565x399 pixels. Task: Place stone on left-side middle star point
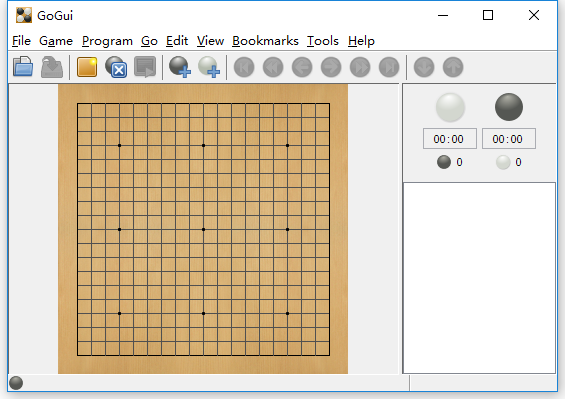point(119,229)
